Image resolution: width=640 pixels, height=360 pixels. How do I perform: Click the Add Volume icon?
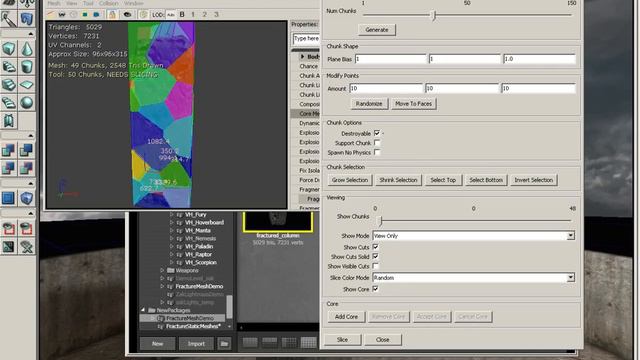click(27, 198)
